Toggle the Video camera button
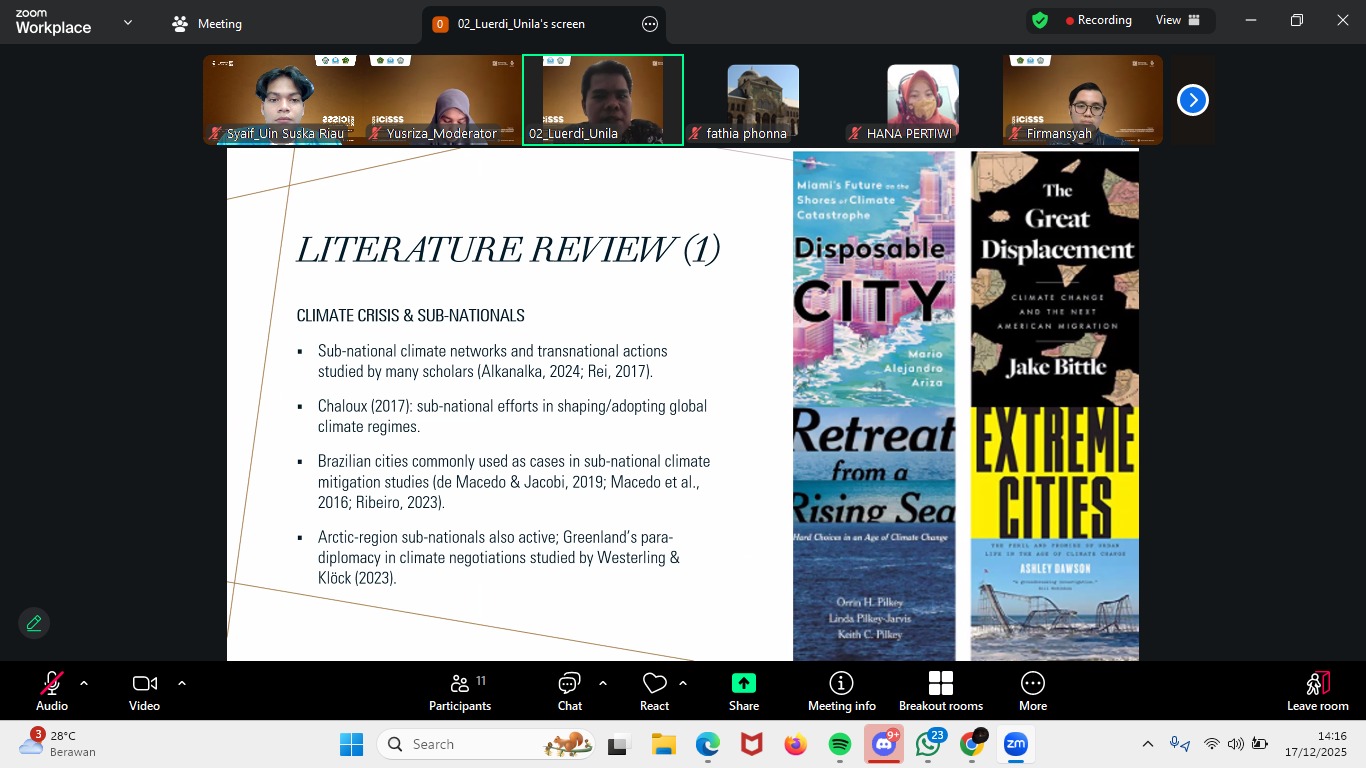The image size is (1366, 768). tap(144, 691)
